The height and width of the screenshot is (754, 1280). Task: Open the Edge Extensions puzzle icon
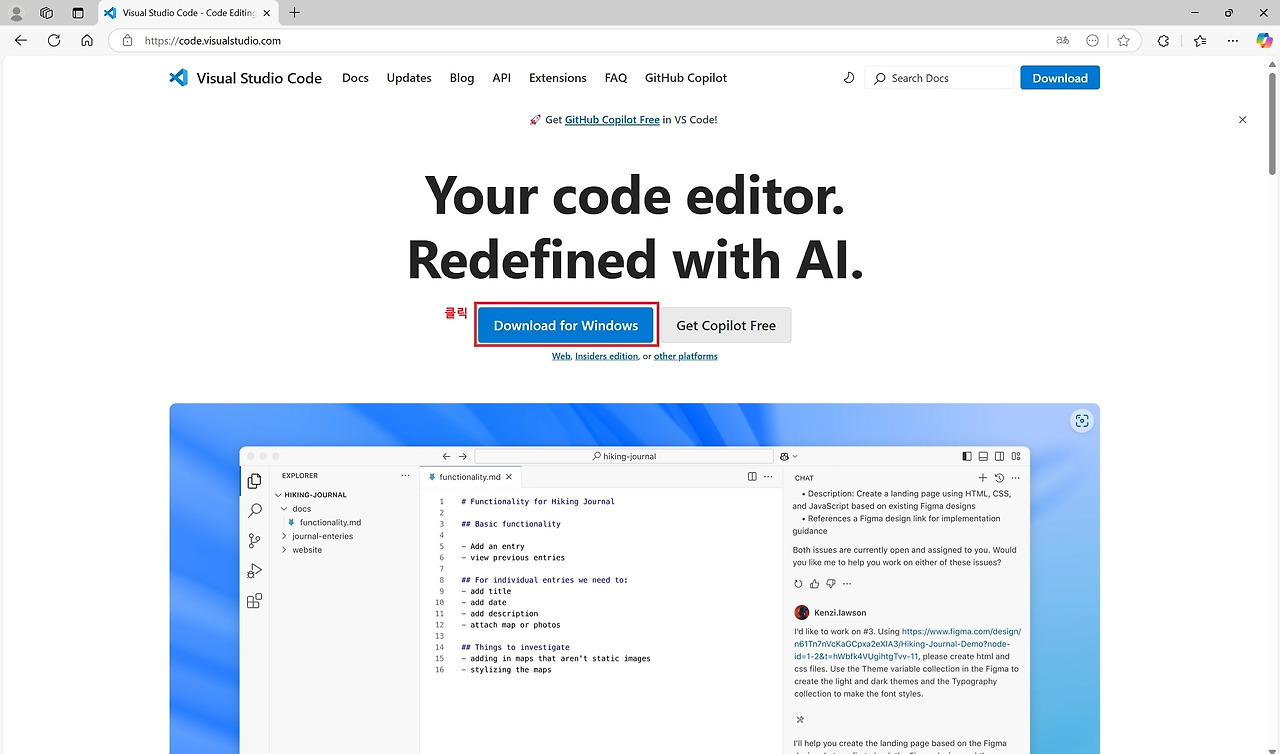1163,41
